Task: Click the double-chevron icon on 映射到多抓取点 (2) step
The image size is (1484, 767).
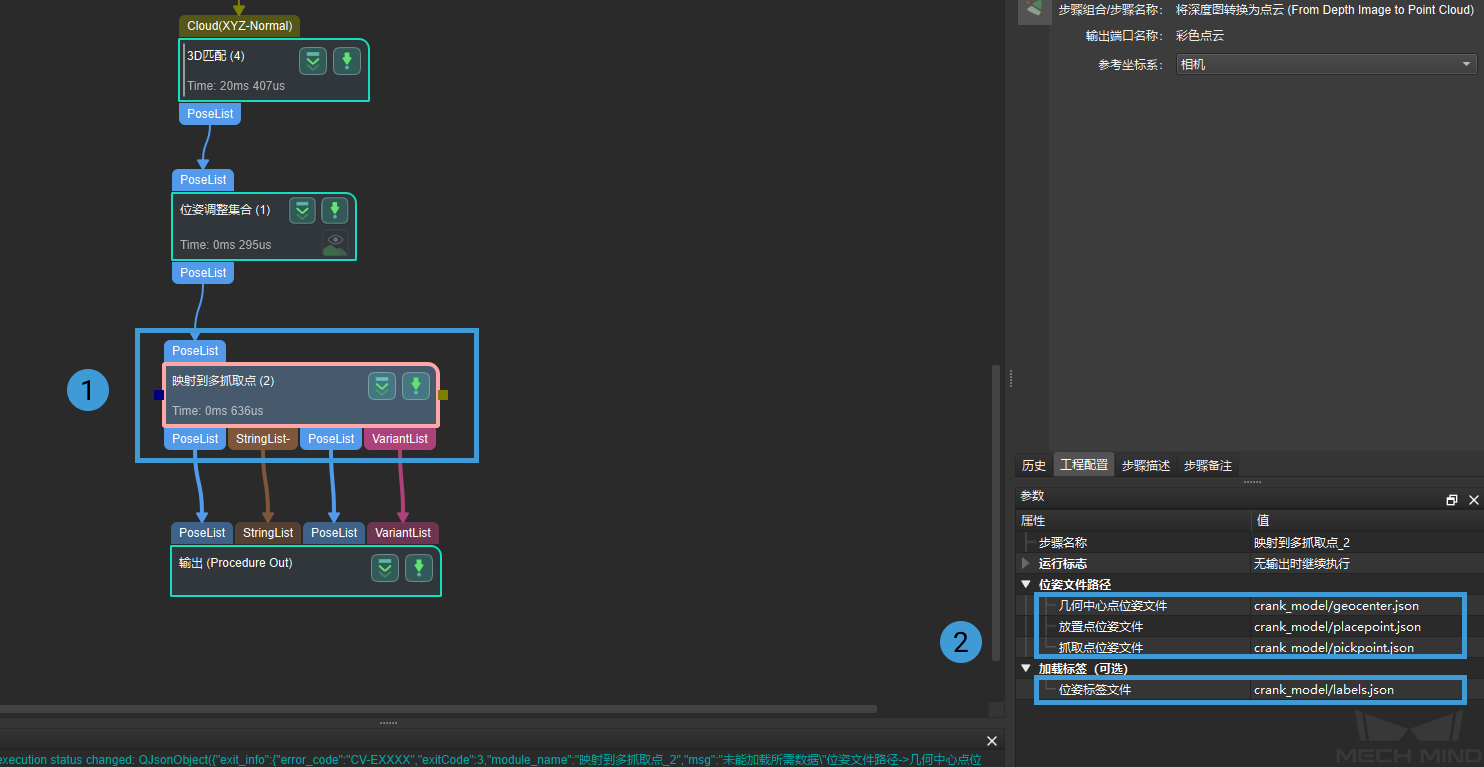Action: coord(382,386)
